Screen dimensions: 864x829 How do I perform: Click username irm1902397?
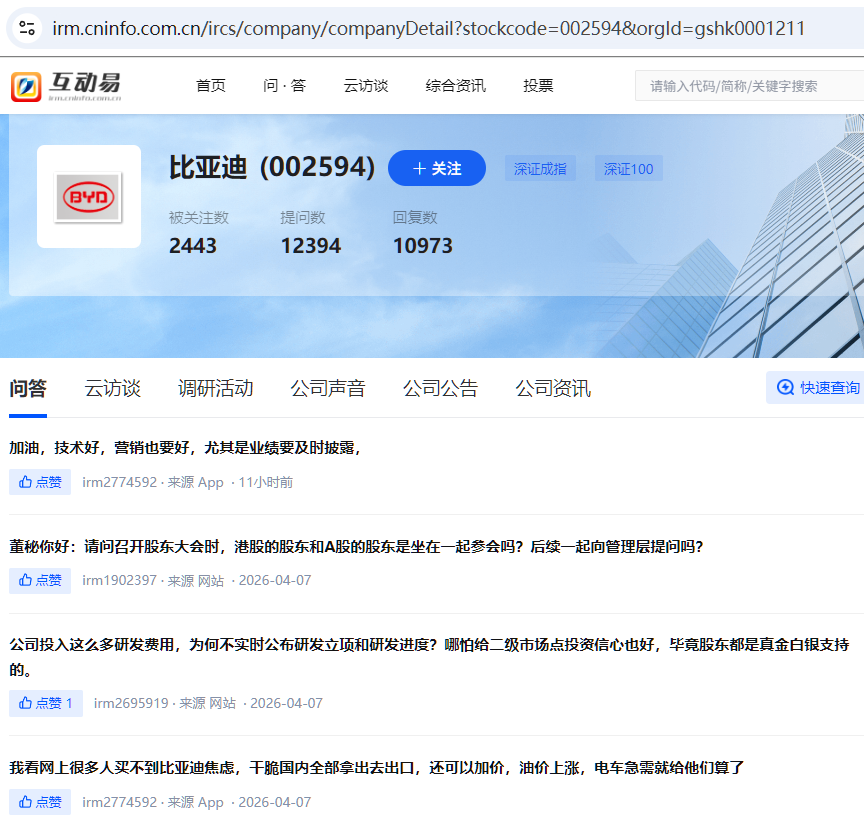(120, 580)
